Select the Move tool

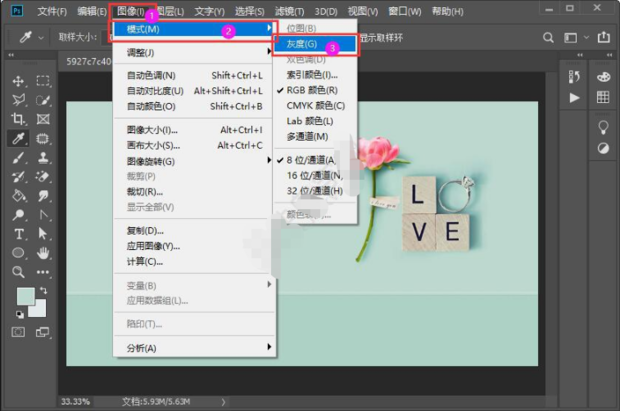point(18,81)
